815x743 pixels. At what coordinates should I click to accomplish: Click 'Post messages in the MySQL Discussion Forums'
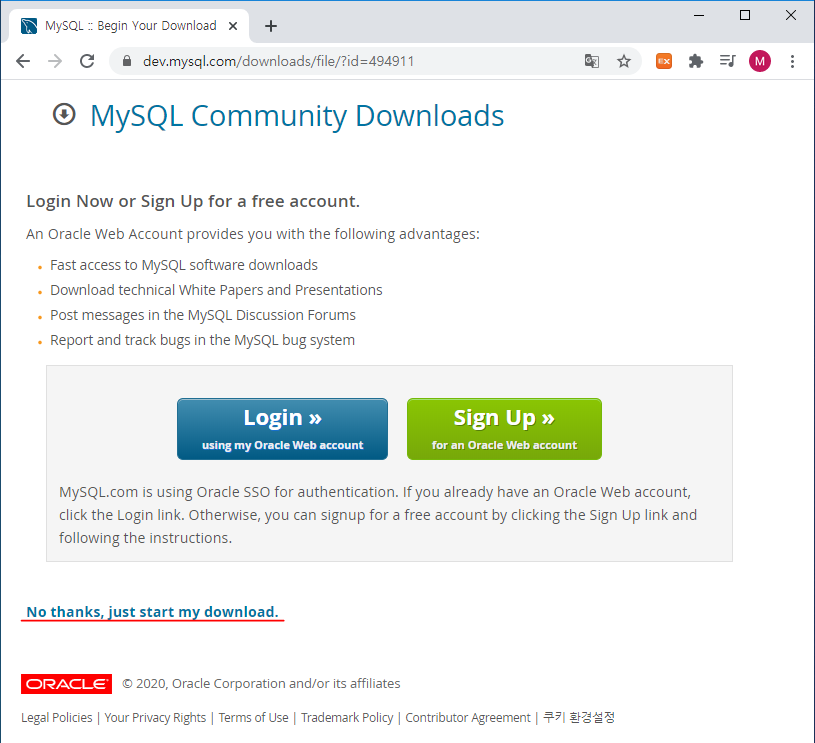coord(203,315)
